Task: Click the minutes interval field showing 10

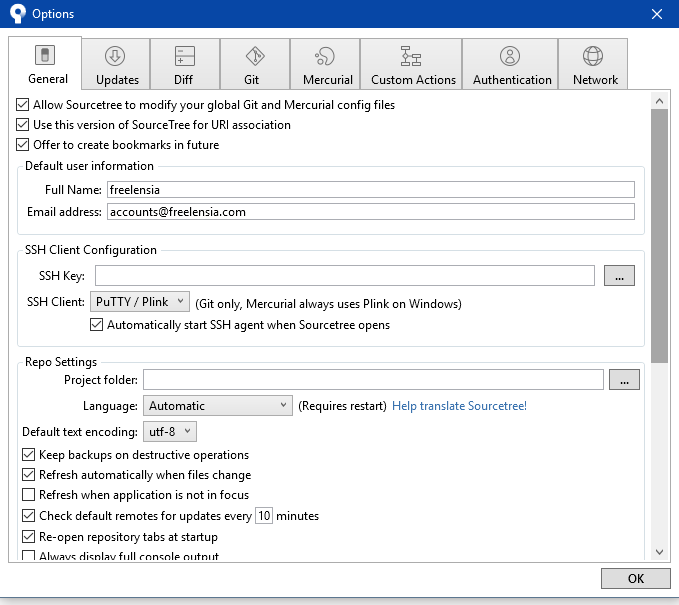Action: tap(264, 516)
